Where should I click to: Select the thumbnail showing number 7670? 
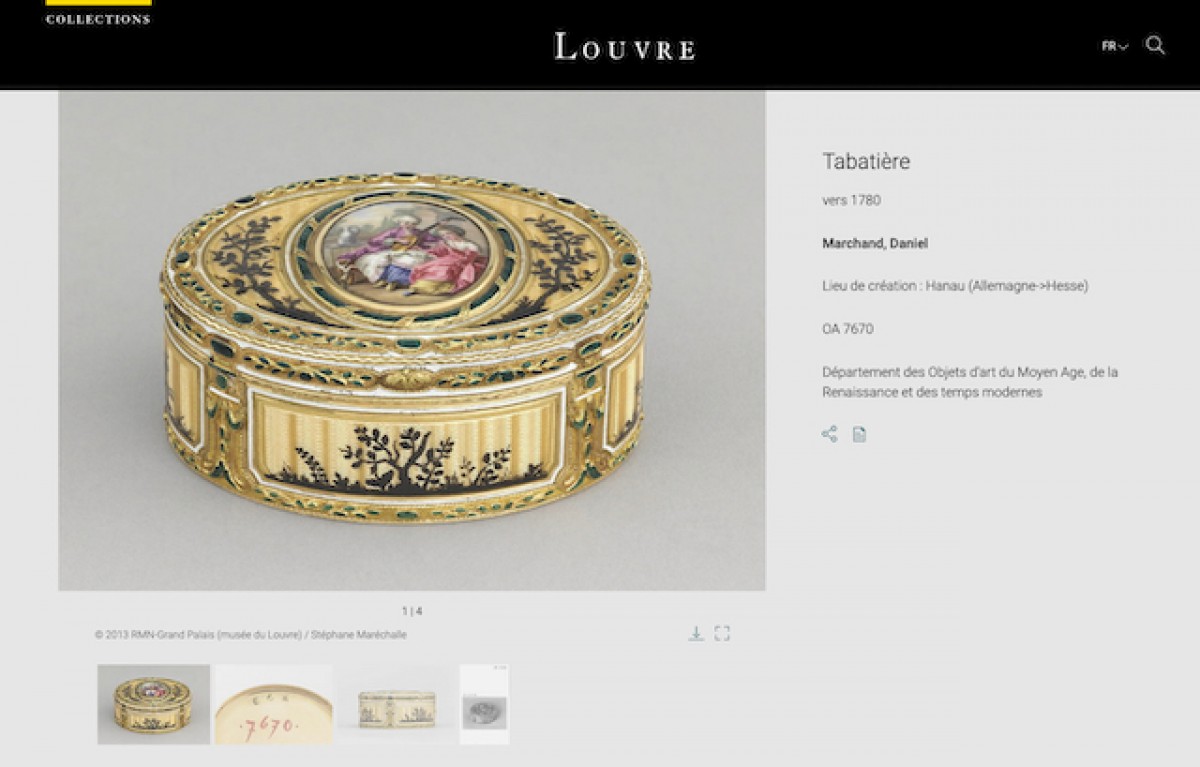(x=273, y=704)
